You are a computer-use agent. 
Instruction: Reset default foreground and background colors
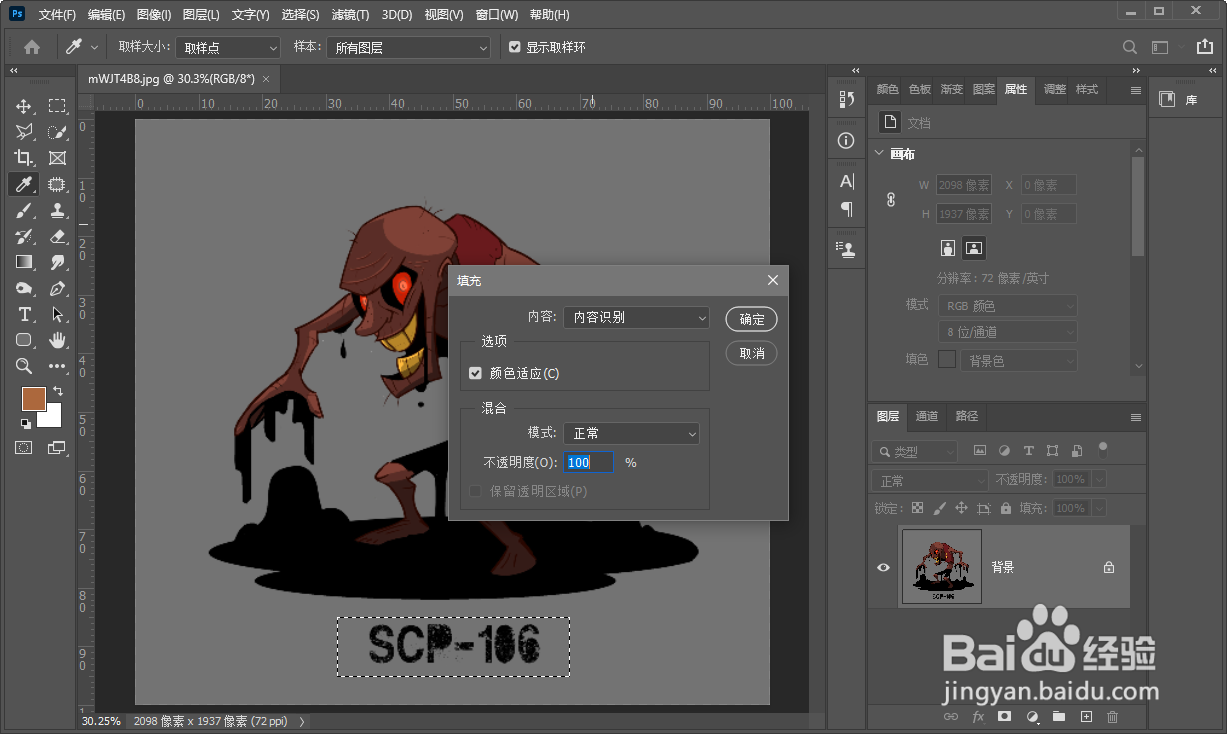click(x=25, y=423)
